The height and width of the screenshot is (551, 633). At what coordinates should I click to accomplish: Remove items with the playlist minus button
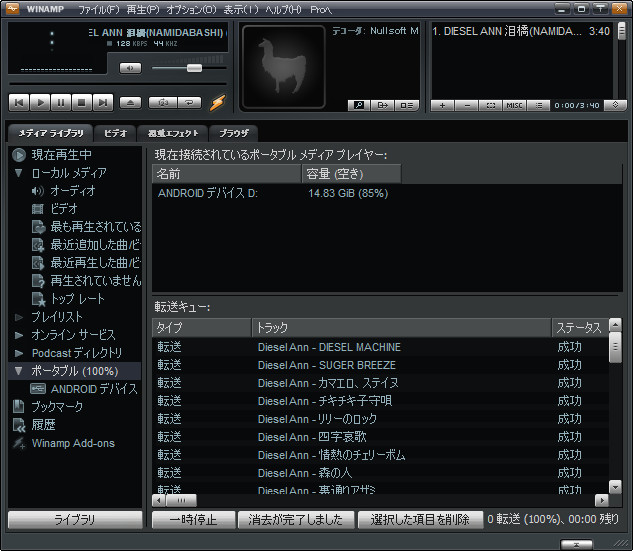coord(467,105)
